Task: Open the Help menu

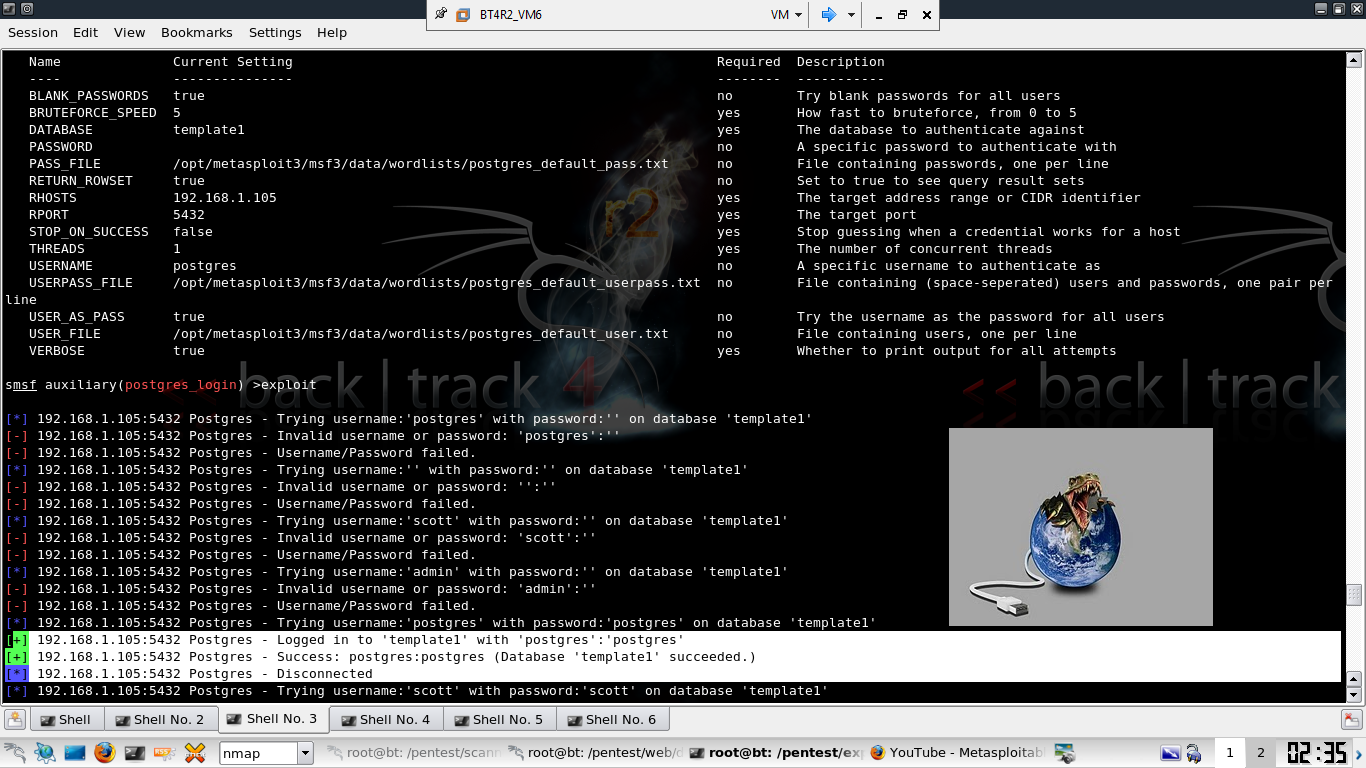Action: [x=332, y=32]
